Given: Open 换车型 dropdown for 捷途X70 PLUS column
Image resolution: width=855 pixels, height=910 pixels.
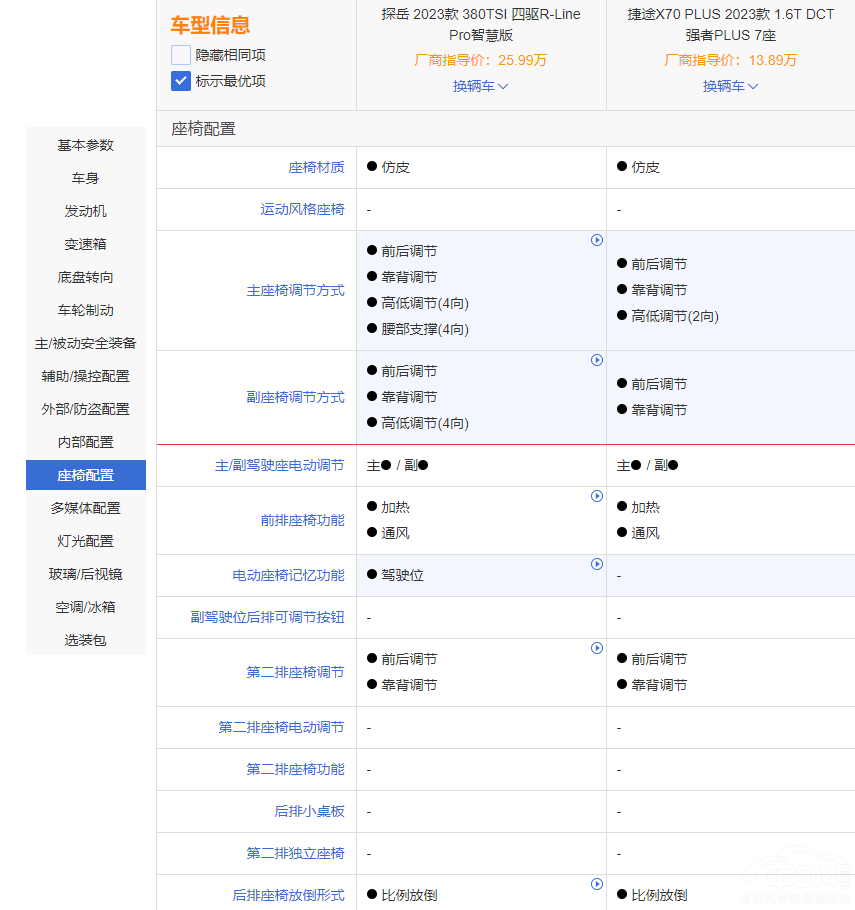Looking at the screenshot, I should point(730,86).
